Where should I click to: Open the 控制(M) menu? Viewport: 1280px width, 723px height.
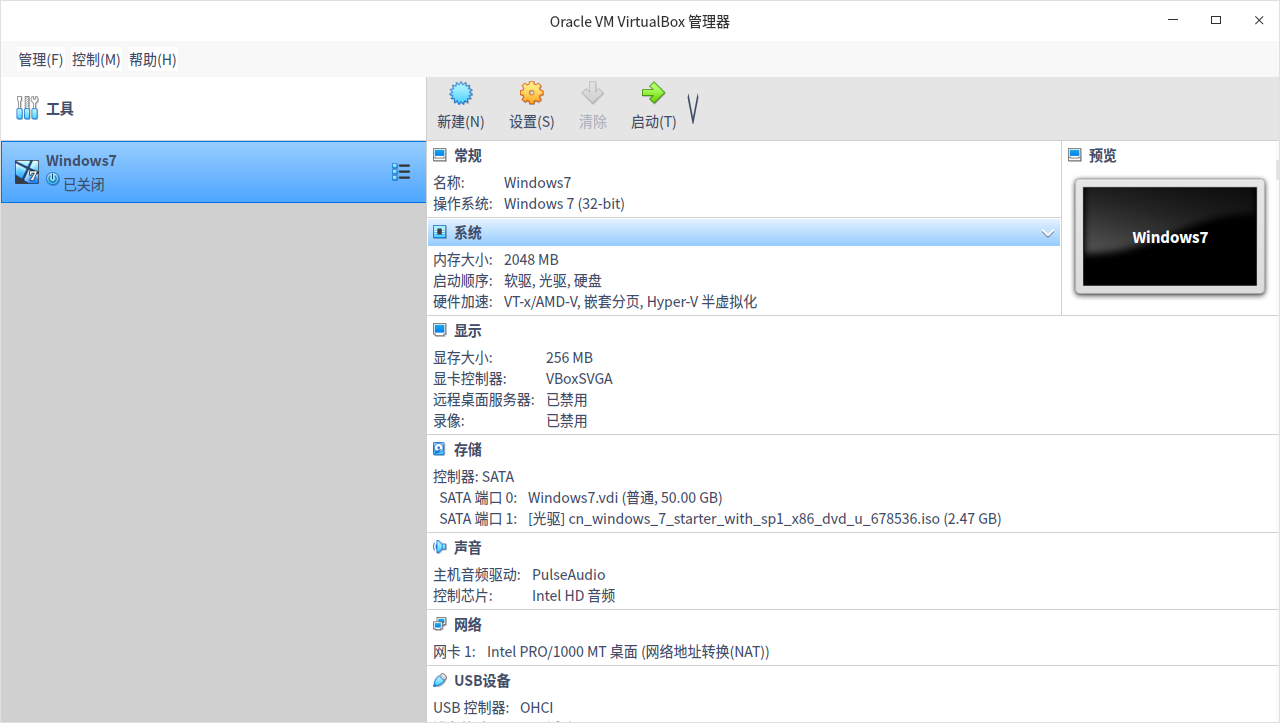point(96,60)
